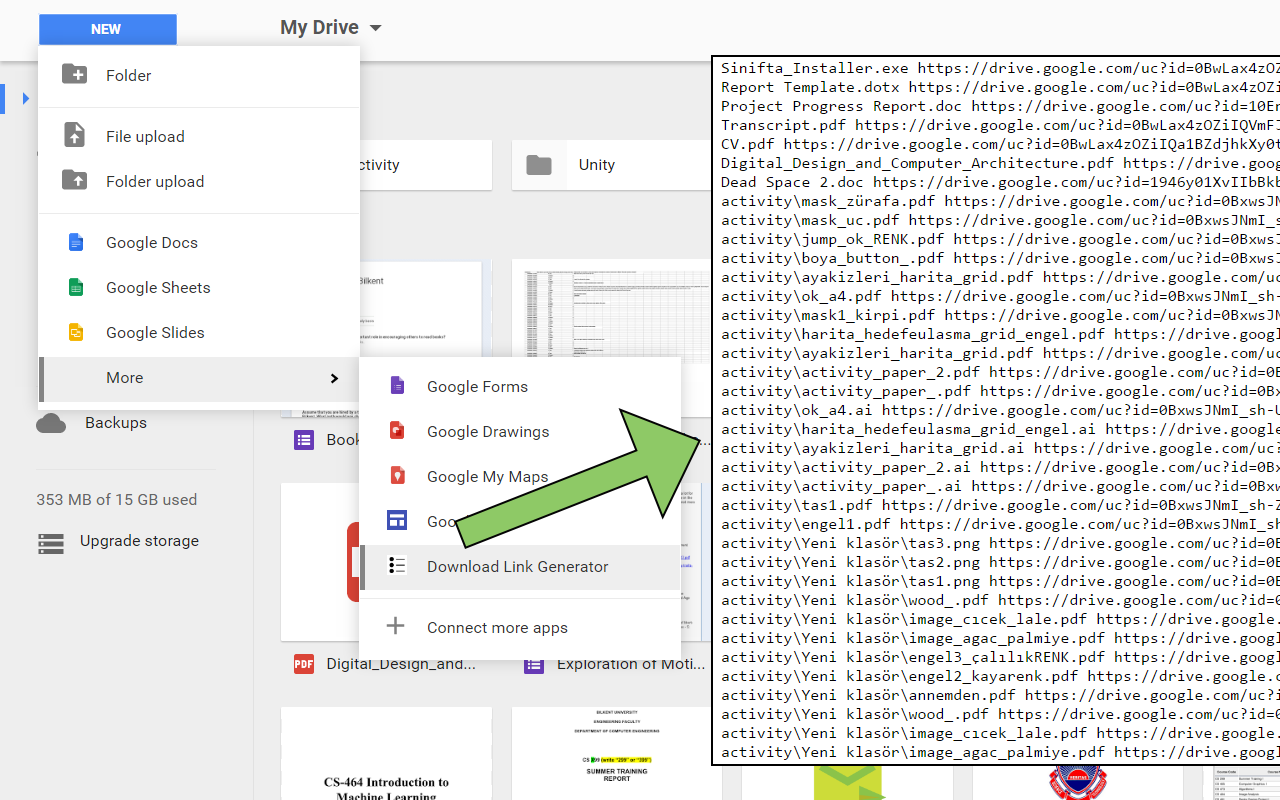Viewport: 1280px width, 800px height.
Task: Click the forms icon beside Exploration of Moti
Action: [534, 664]
